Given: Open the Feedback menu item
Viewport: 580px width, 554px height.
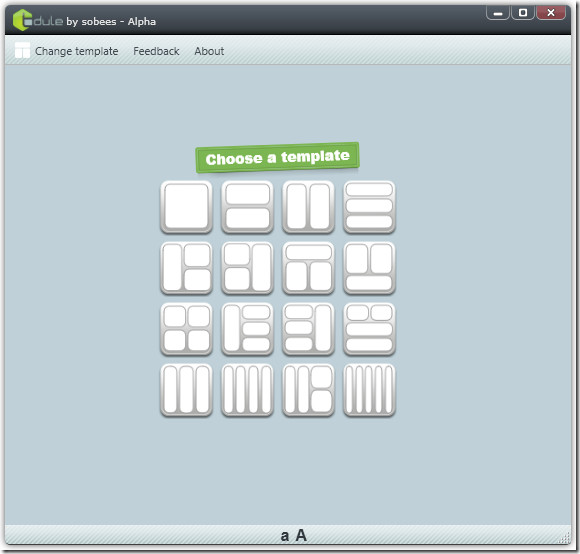Looking at the screenshot, I should 156,51.
